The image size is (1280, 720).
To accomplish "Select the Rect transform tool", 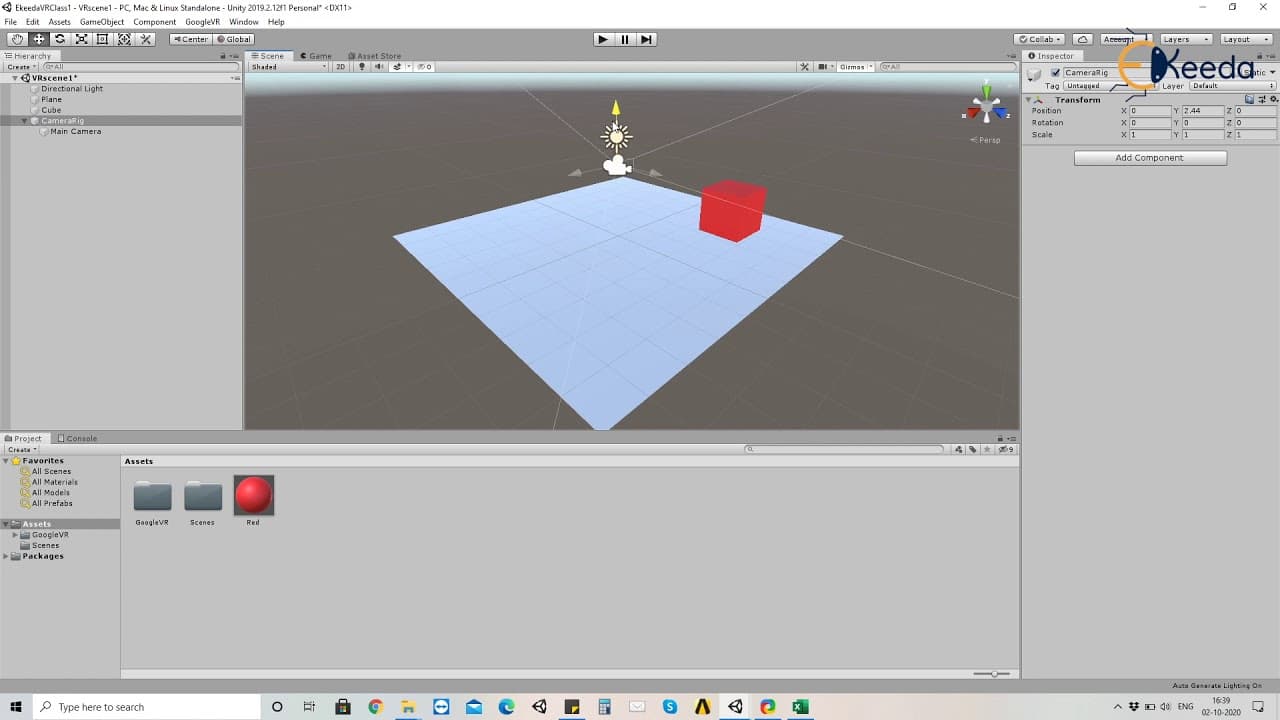I will click(x=102, y=39).
